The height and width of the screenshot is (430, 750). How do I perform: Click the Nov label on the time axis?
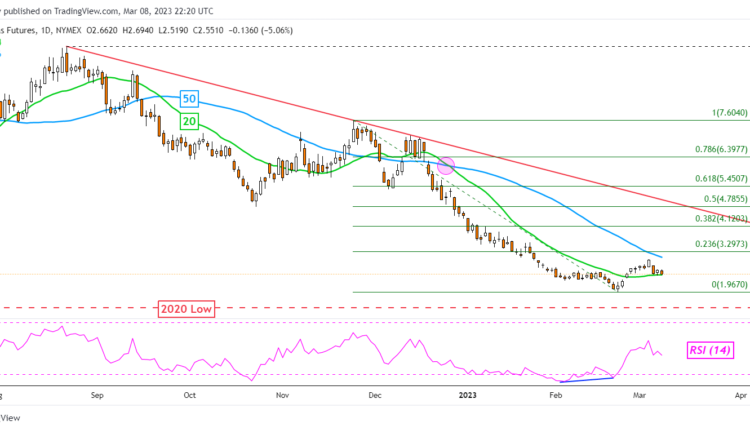[x=283, y=395]
